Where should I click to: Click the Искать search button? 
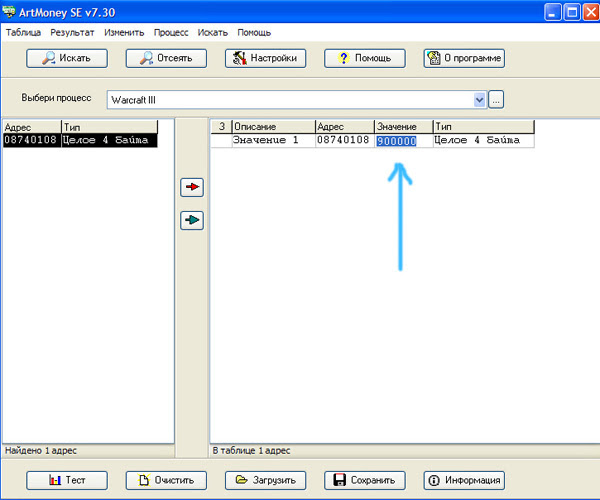(x=67, y=58)
